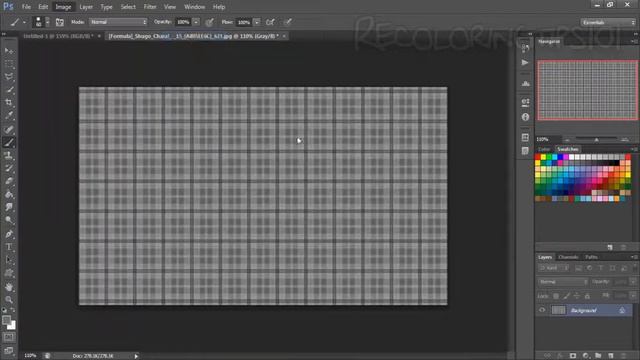Toggle lock transparent pixels
Image resolution: width=640 pixels, height=360 pixels.
[x=556, y=296]
